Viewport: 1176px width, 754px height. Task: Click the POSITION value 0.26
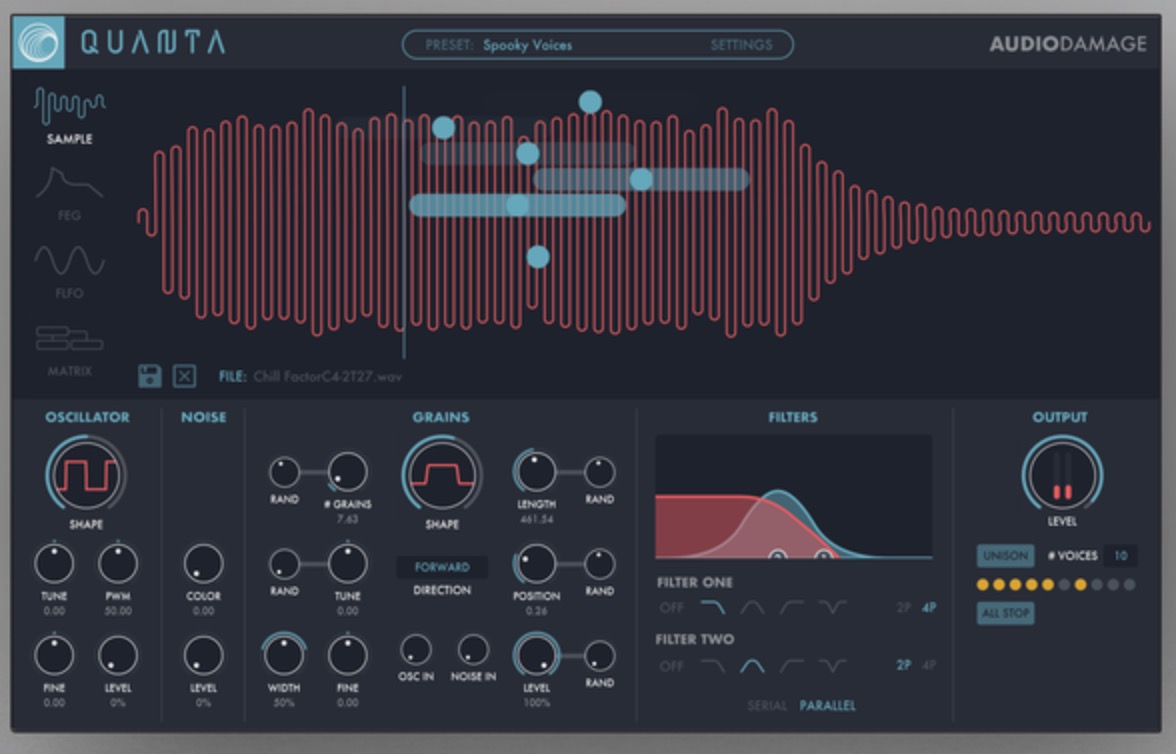coord(536,611)
